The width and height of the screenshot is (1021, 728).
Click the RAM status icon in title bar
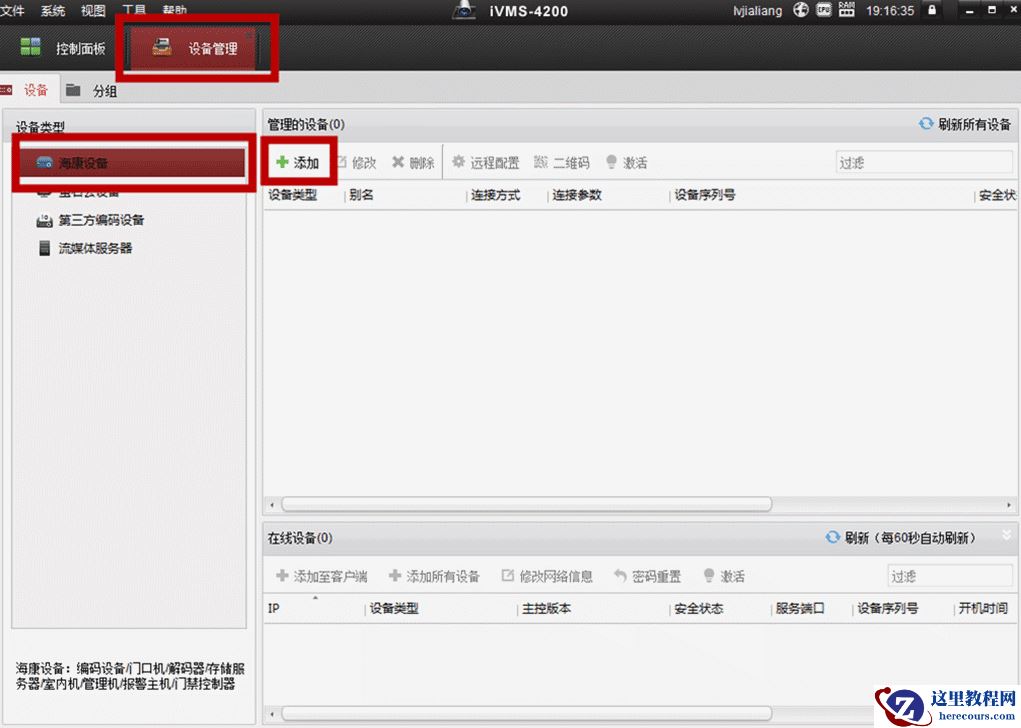pyautogui.click(x=845, y=11)
